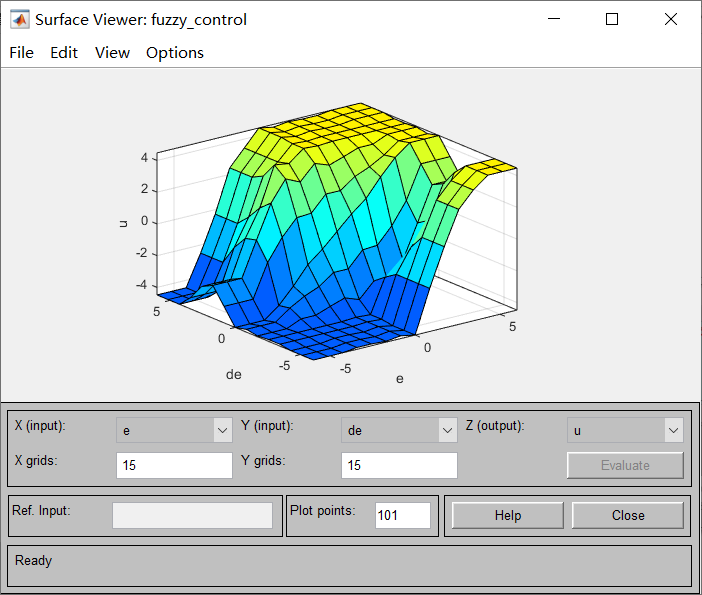This screenshot has width=702, height=595.
Task: Click the 'X grids:' label
Action: pyautogui.click(x=36, y=461)
